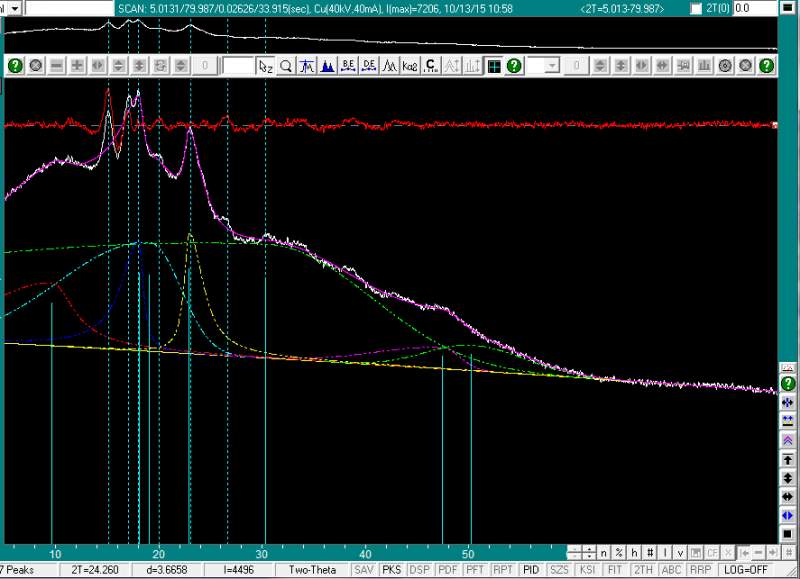The width and height of the screenshot is (800, 579).
Task: Toggle the LOG=OFF status indicator
Action: point(746,570)
